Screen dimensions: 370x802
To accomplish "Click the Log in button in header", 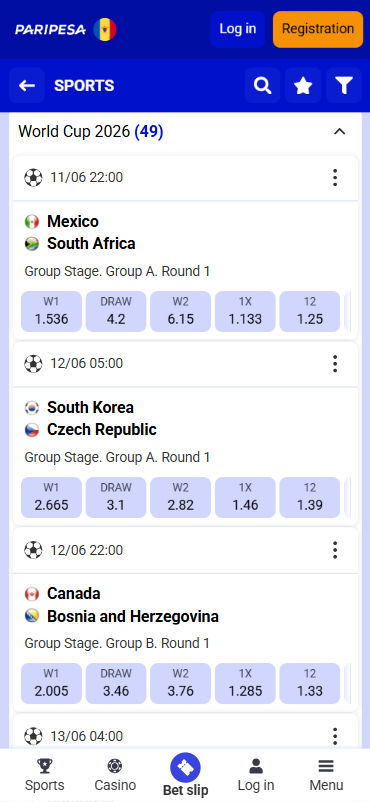I will click(x=237, y=29).
